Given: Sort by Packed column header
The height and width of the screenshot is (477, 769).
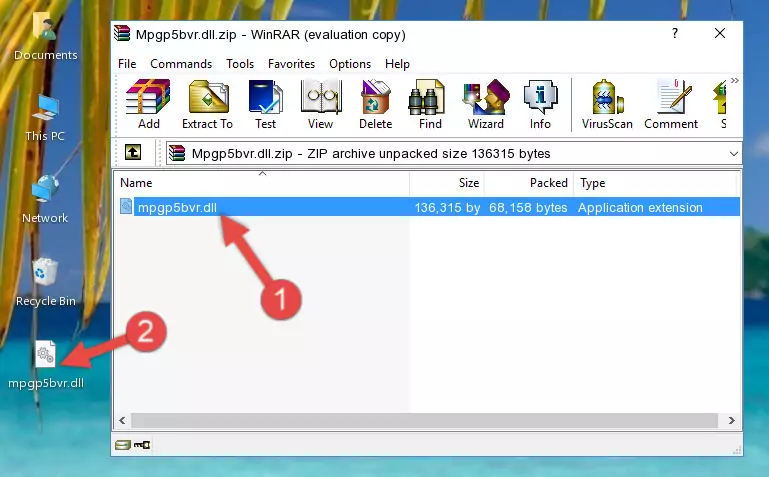Looking at the screenshot, I should point(529,183).
